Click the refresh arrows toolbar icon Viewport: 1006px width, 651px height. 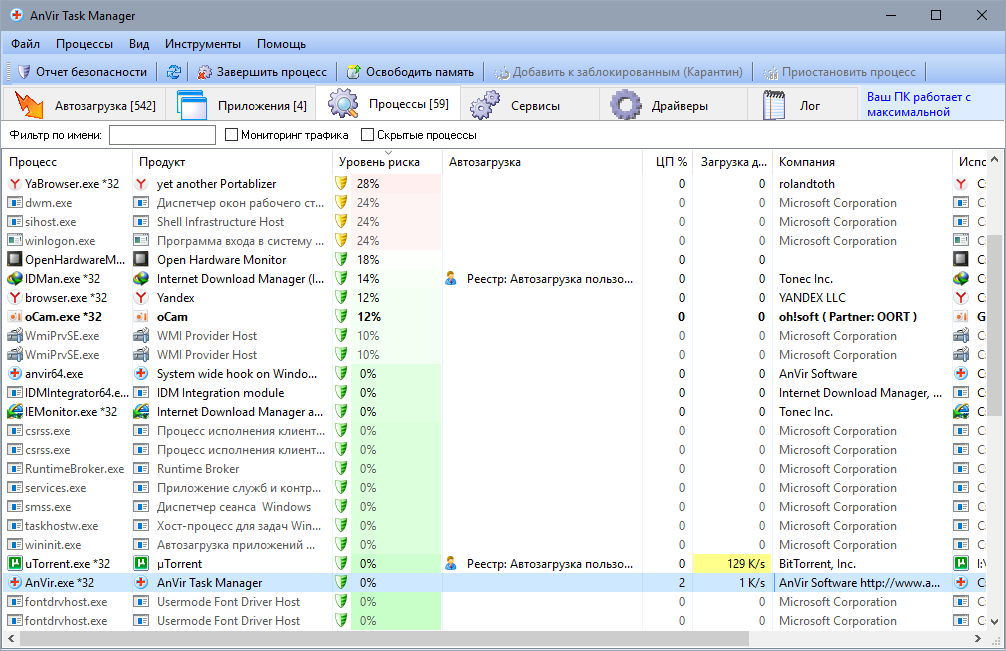173,72
